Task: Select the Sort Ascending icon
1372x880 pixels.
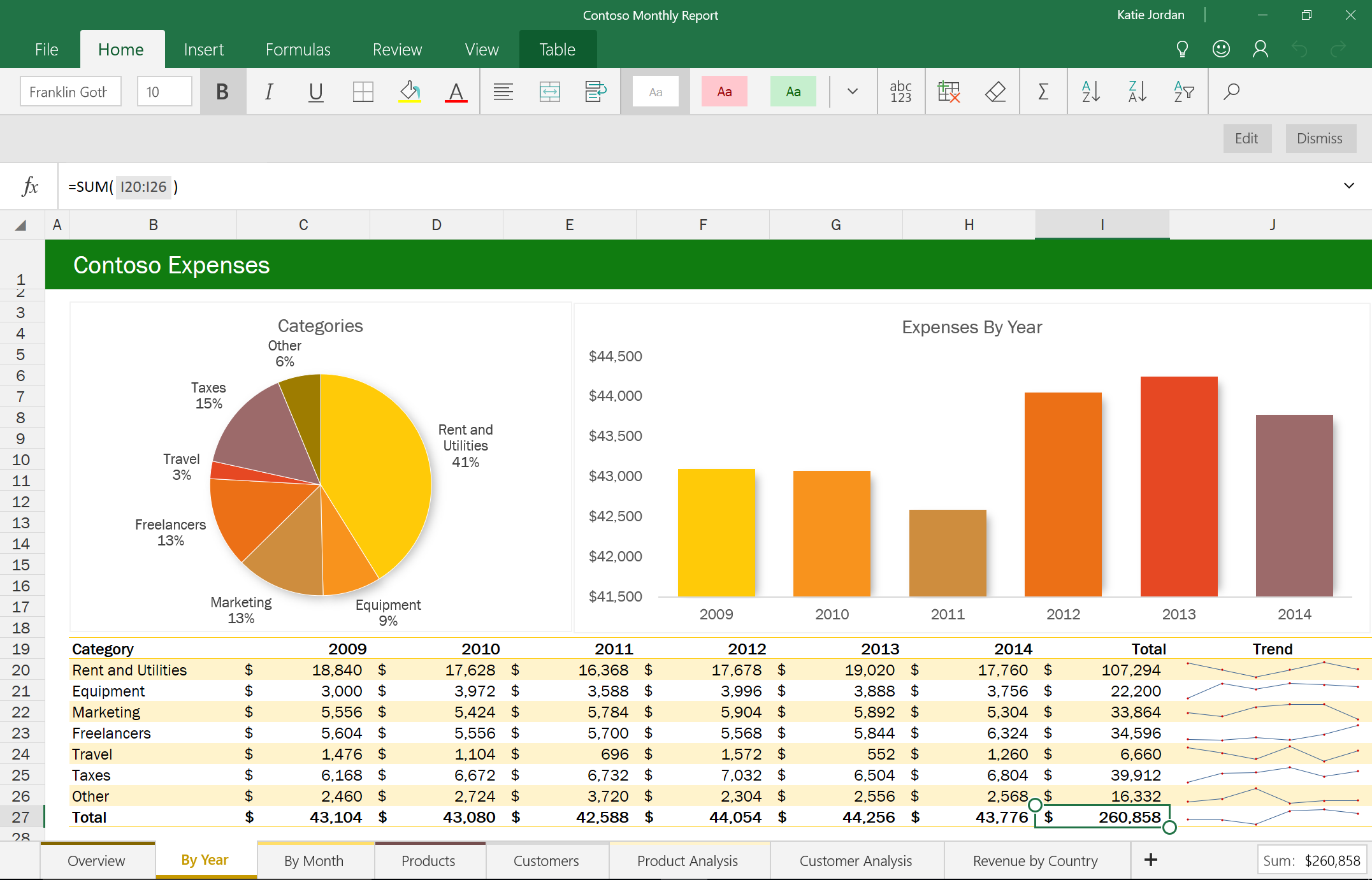Action: pos(1090,91)
